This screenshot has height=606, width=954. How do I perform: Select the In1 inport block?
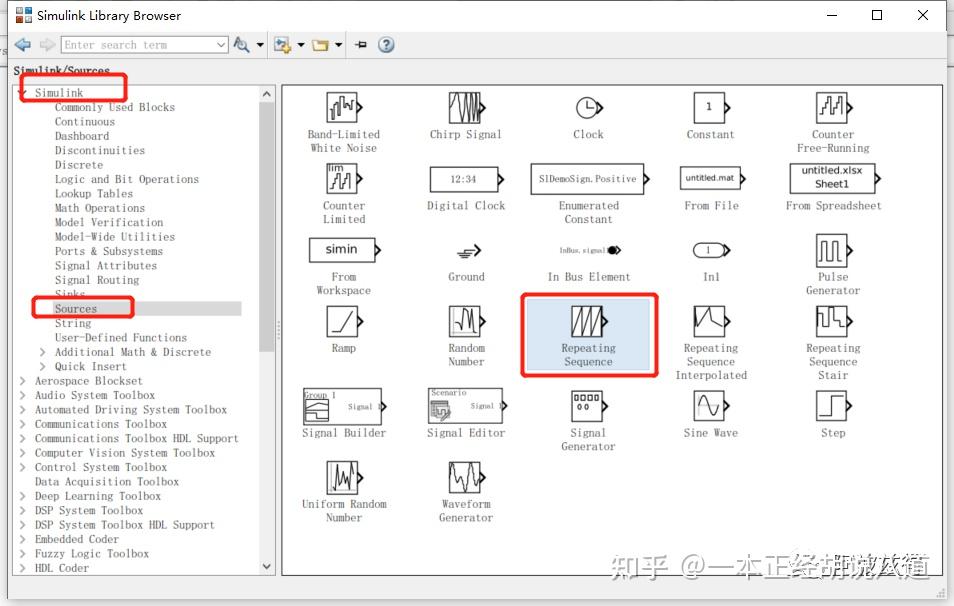point(711,250)
